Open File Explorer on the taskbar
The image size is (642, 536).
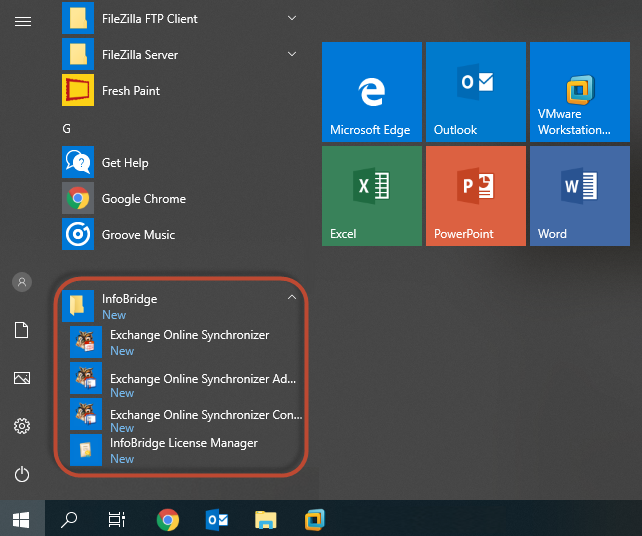pos(266,520)
